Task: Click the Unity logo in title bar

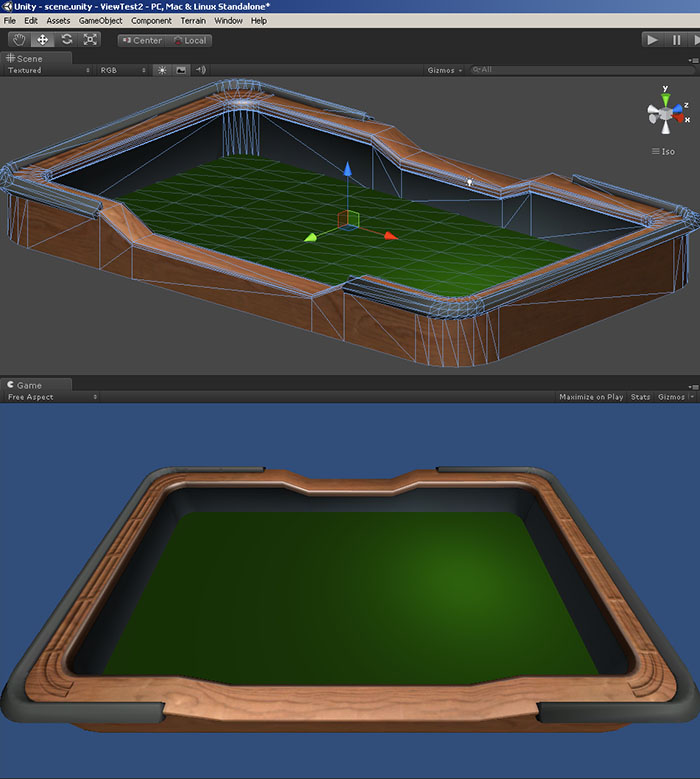Action: [x=7, y=6]
